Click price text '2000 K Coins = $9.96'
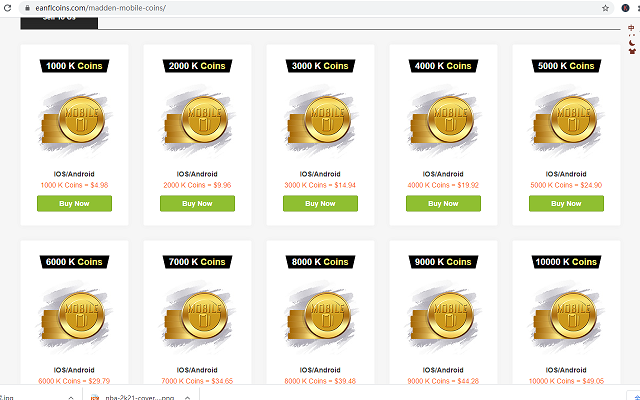Viewport: 640px width, 400px height. pyautogui.click(x=197, y=185)
